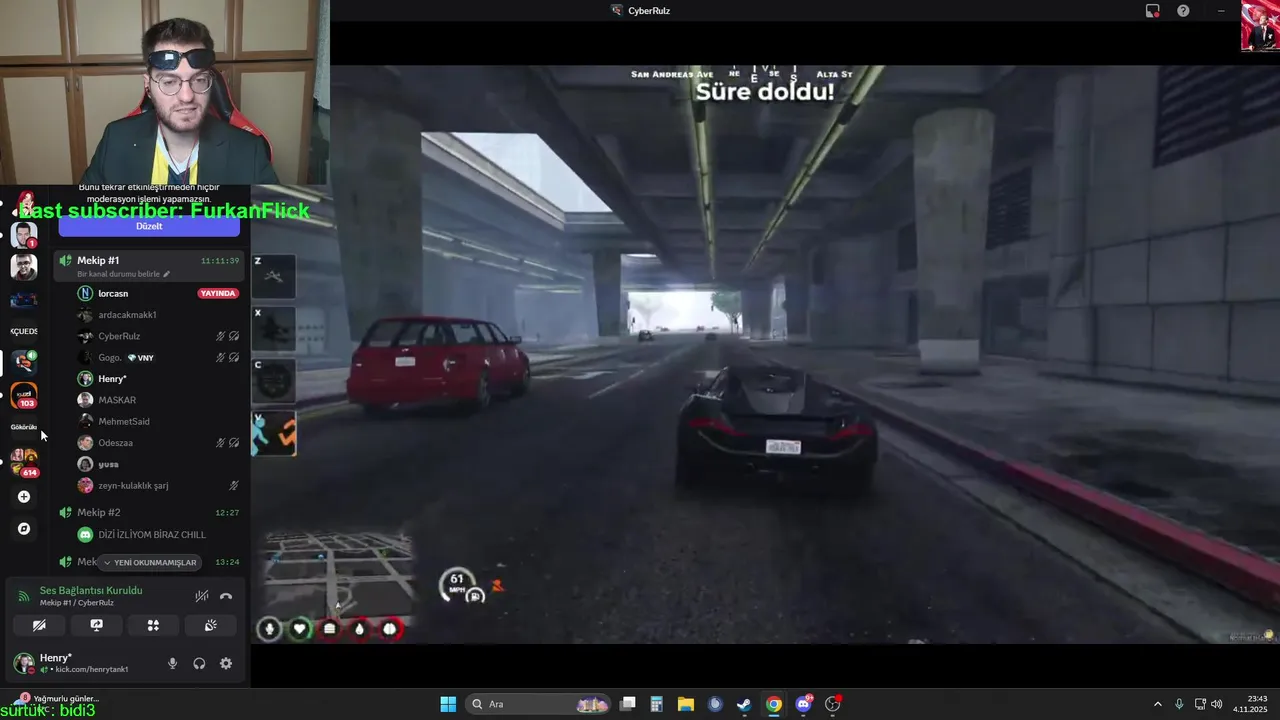Open the help icon in stream header
1280x720 pixels.
click(x=1183, y=11)
